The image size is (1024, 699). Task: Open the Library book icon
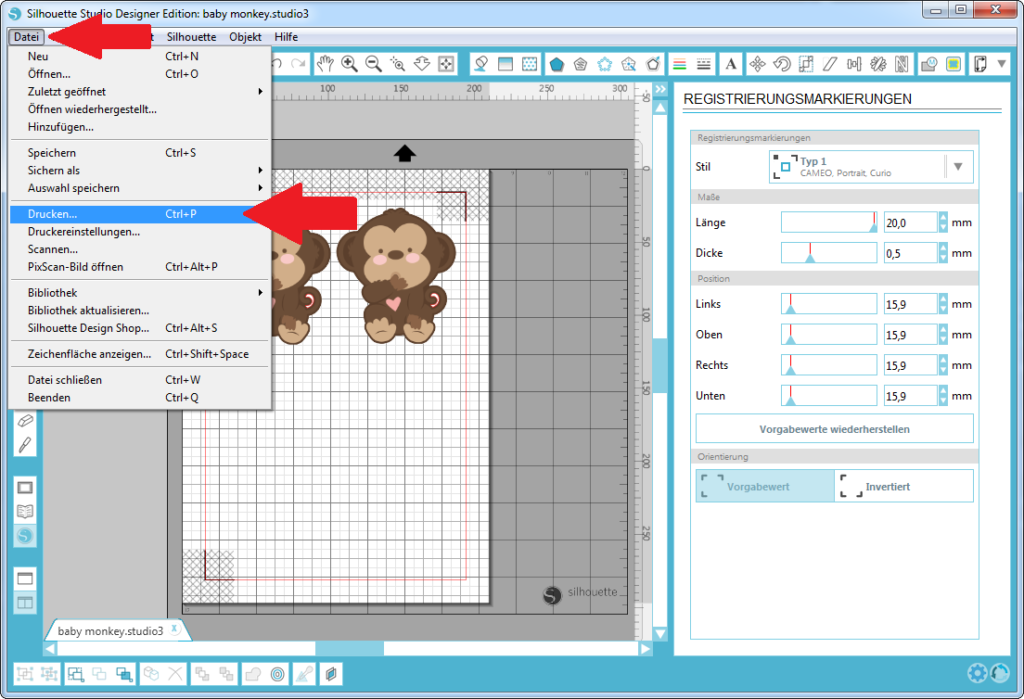(x=26, y=511)
